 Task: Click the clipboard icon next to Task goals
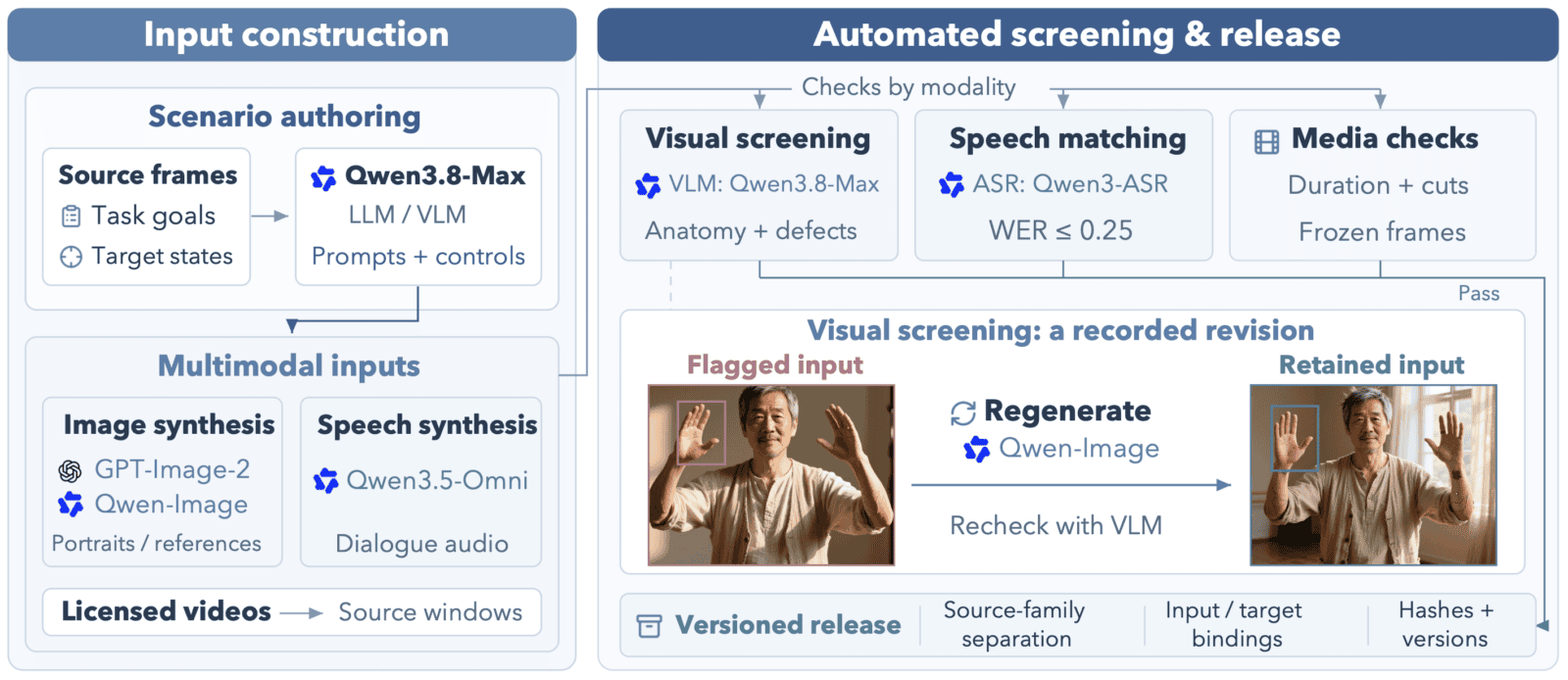pyautogui.click(x=71, y=216)
